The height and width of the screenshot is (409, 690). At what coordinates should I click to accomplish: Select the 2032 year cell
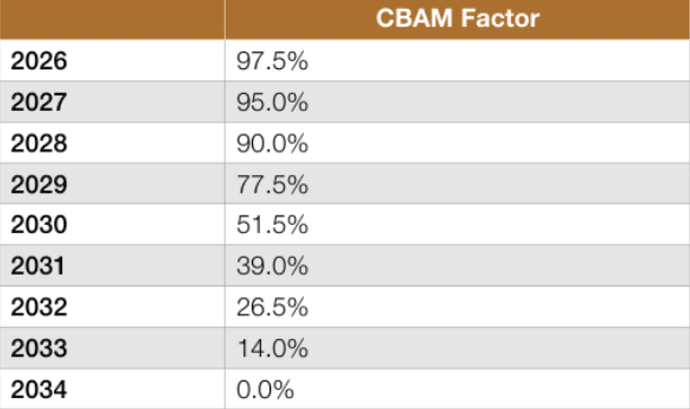coord(39,307)
